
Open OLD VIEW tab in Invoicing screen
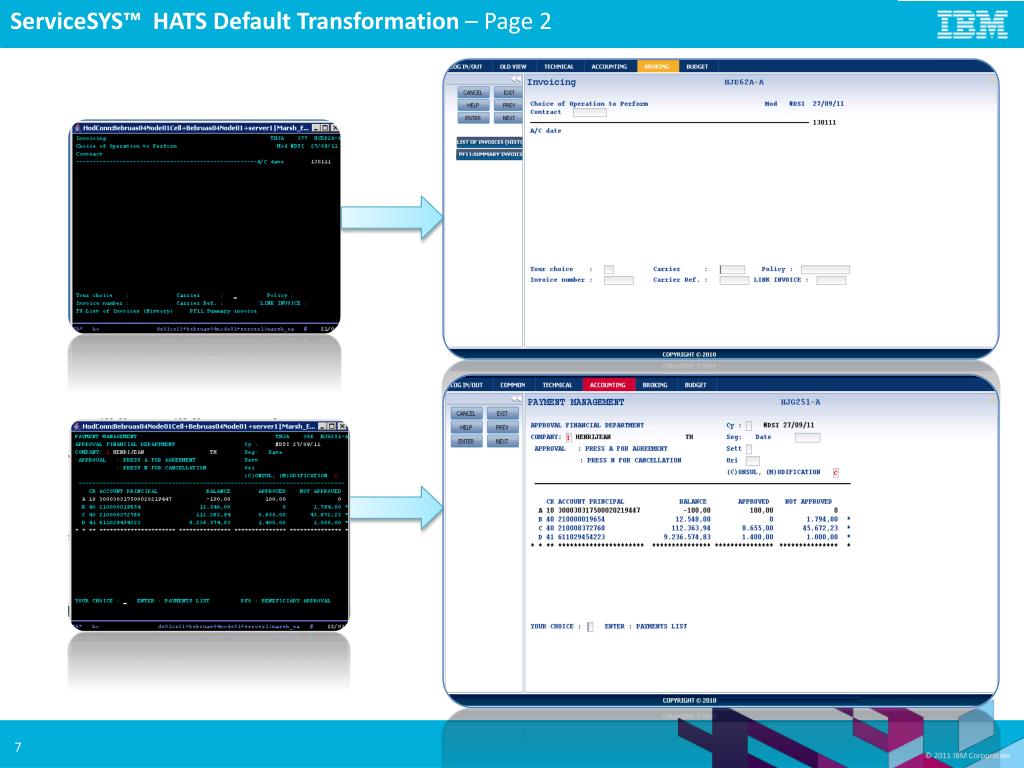(513, 66)
